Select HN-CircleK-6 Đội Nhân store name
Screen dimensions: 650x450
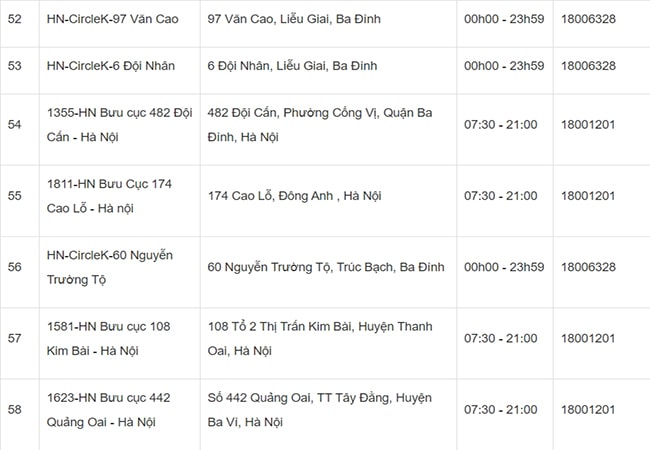point(111,65)
